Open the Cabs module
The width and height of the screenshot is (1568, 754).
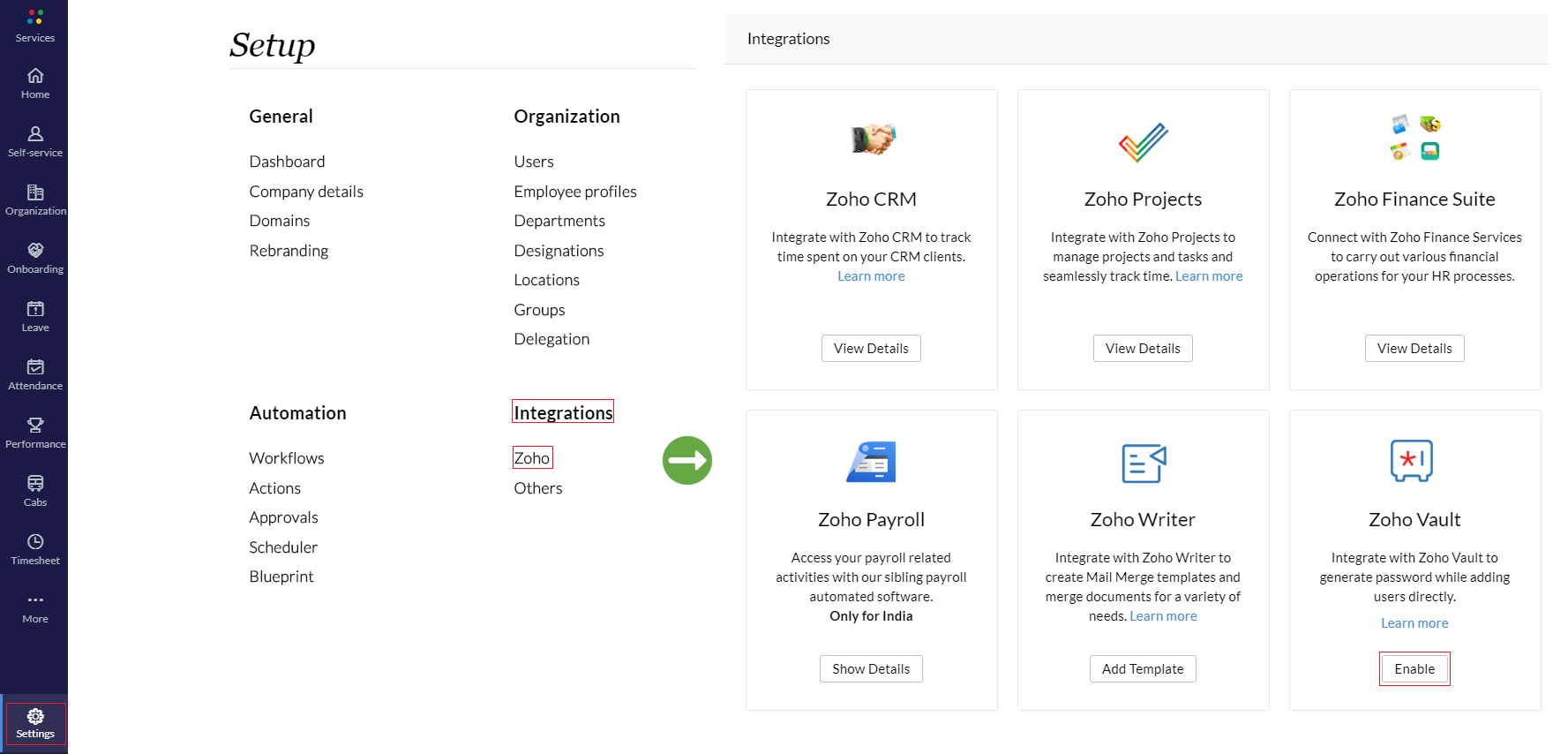tap(35, 491)
